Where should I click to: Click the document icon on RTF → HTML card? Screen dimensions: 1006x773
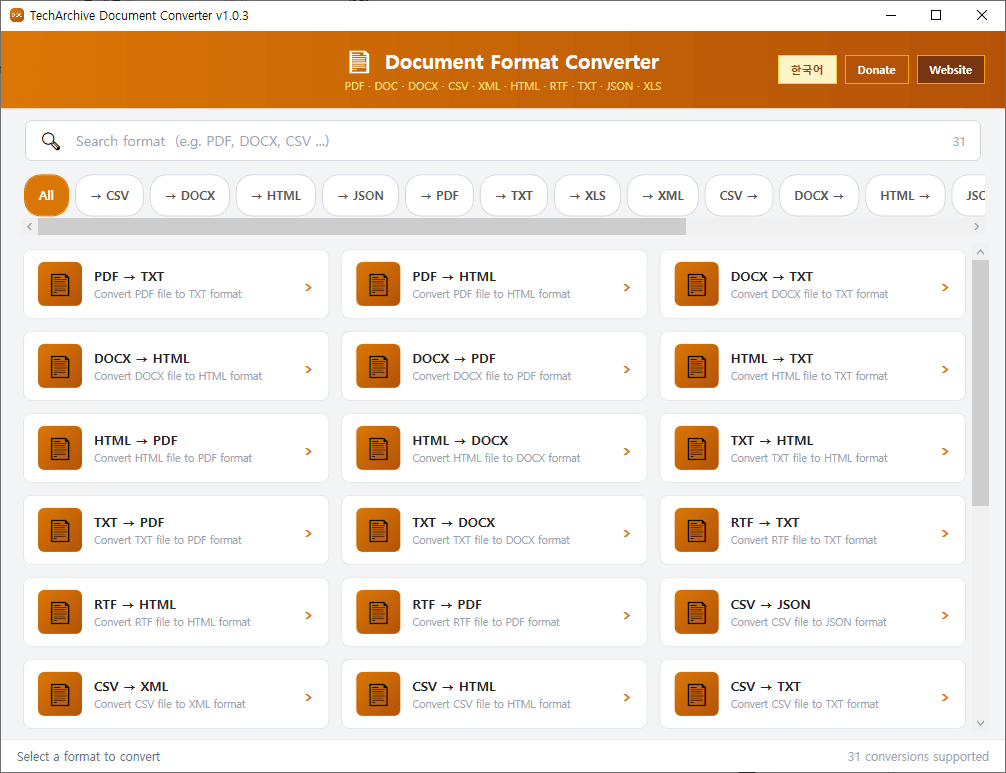pyautogui.click(x=59, y=613)
